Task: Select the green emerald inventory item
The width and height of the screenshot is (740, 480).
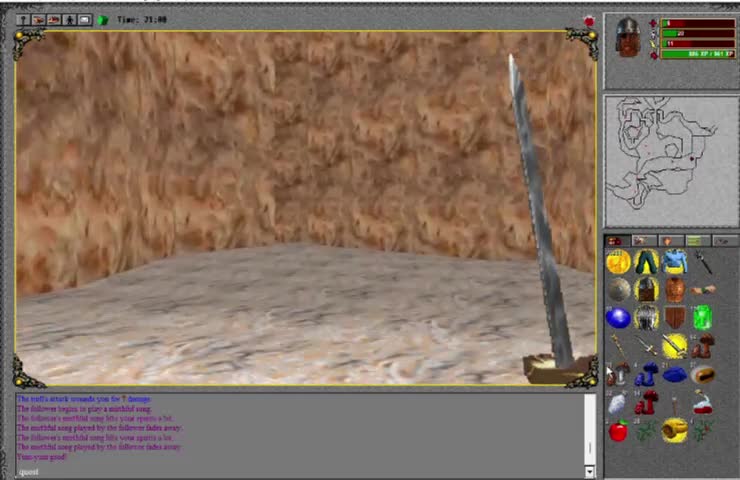Action: tap(703, 317)
